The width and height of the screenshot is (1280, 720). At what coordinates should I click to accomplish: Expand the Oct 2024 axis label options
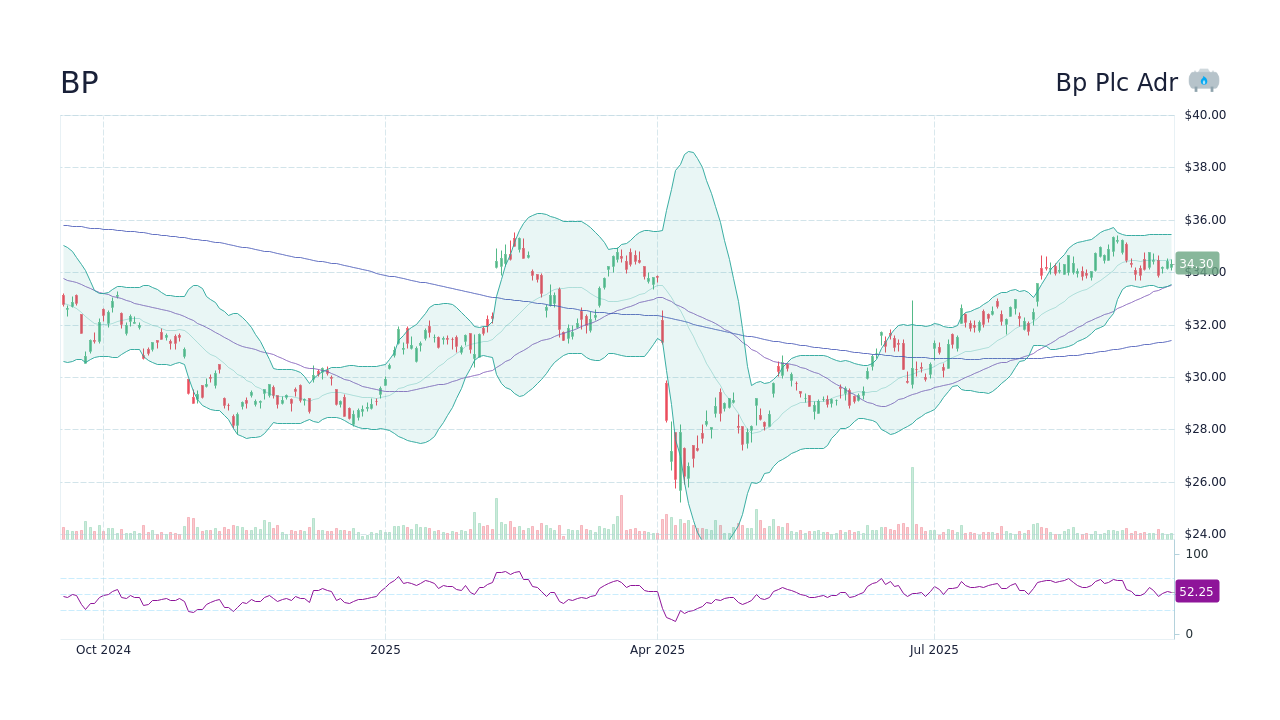point(103,649)
